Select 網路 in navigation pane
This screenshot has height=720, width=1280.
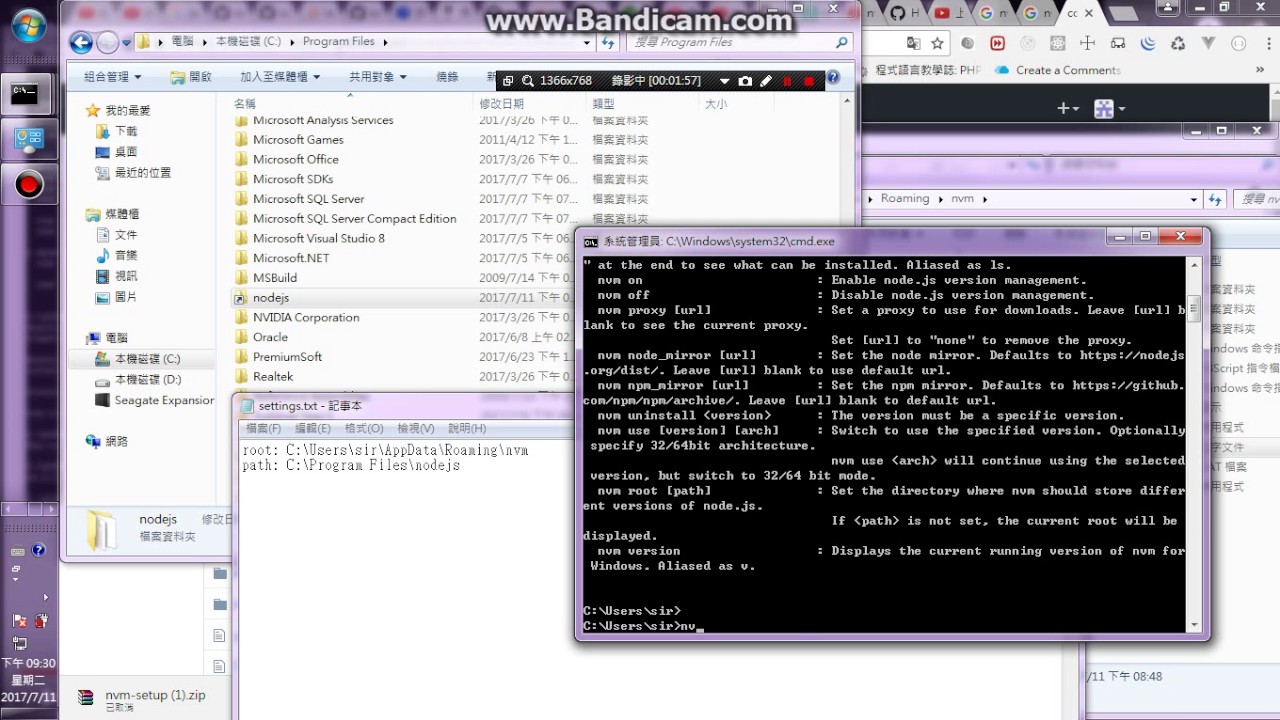pos(116,441)
